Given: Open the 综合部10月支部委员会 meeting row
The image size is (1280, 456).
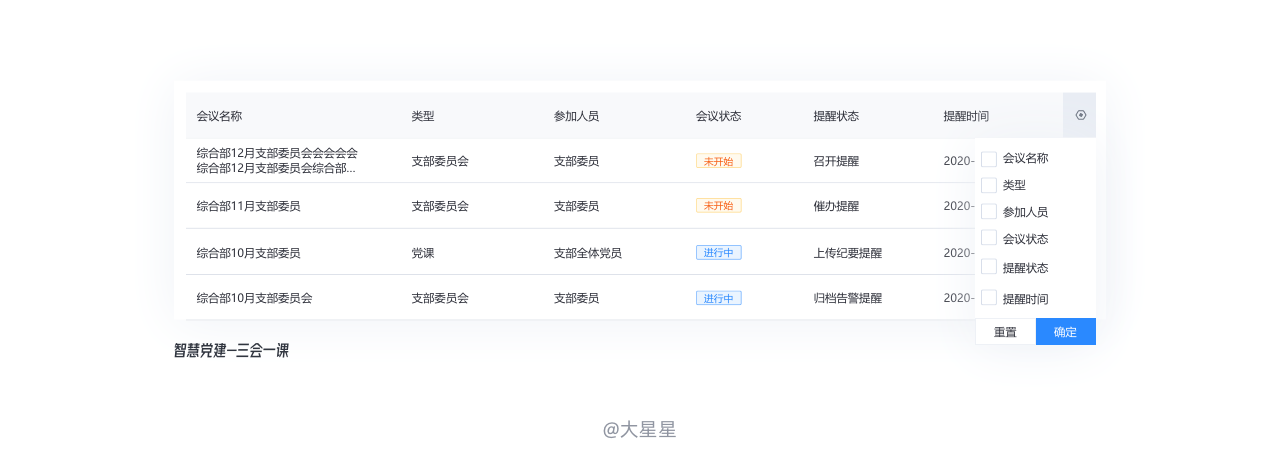Looking at the screenshot, I should 254,298.
